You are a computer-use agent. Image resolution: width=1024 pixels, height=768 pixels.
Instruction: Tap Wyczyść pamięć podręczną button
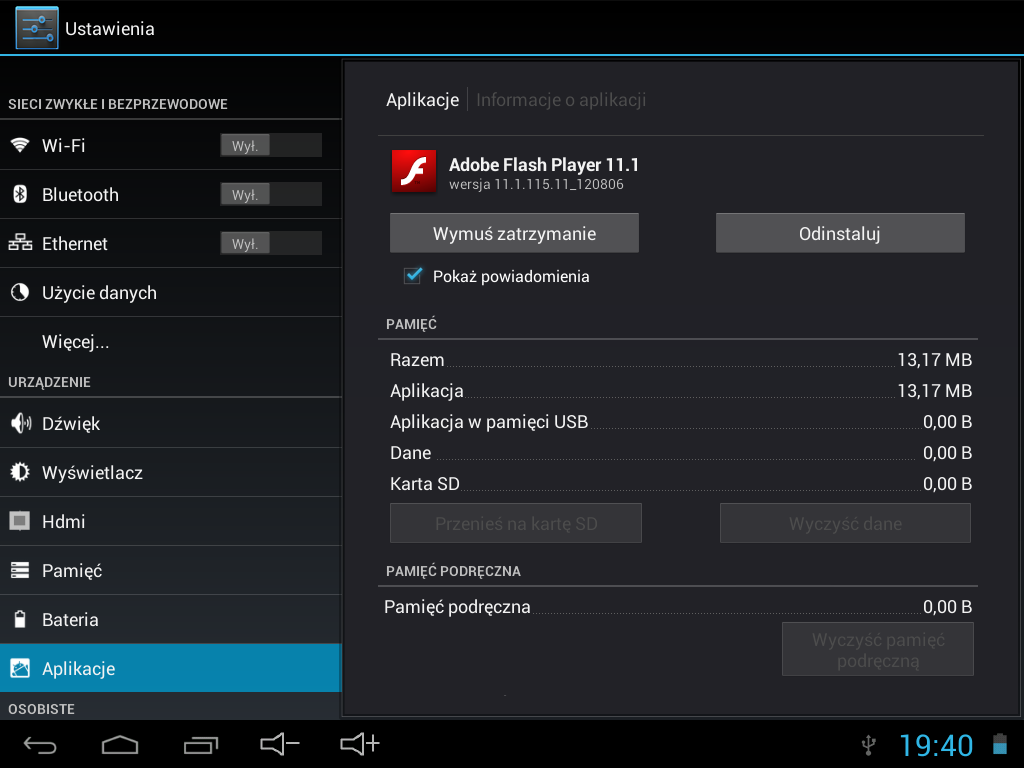pyautogui.click(x=878, y=649)
